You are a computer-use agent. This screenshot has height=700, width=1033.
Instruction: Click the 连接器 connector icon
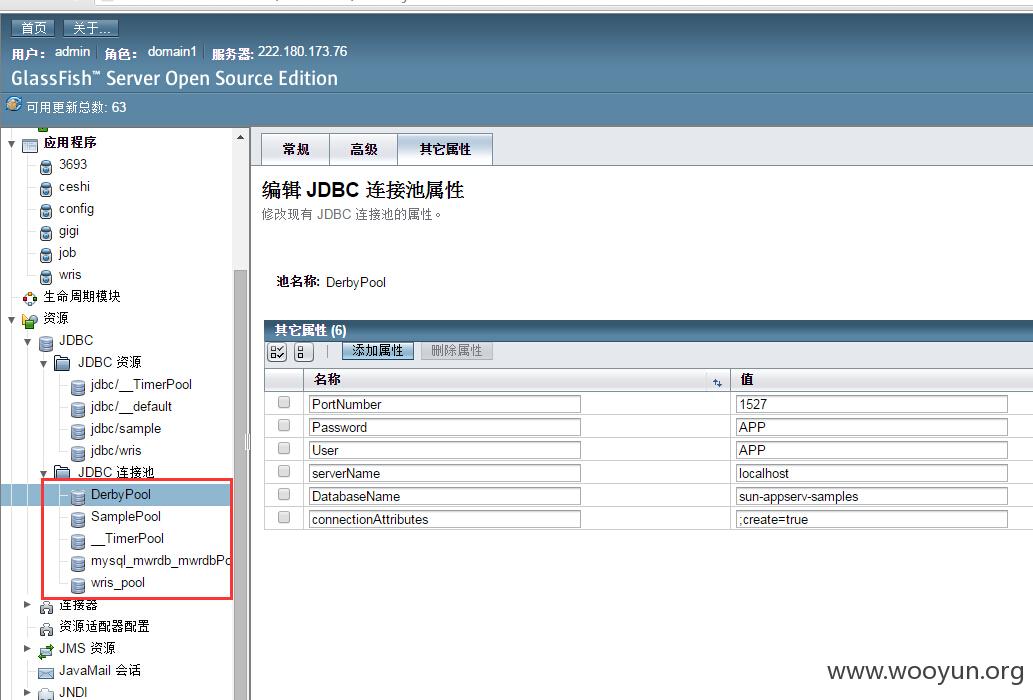(46, 606)
